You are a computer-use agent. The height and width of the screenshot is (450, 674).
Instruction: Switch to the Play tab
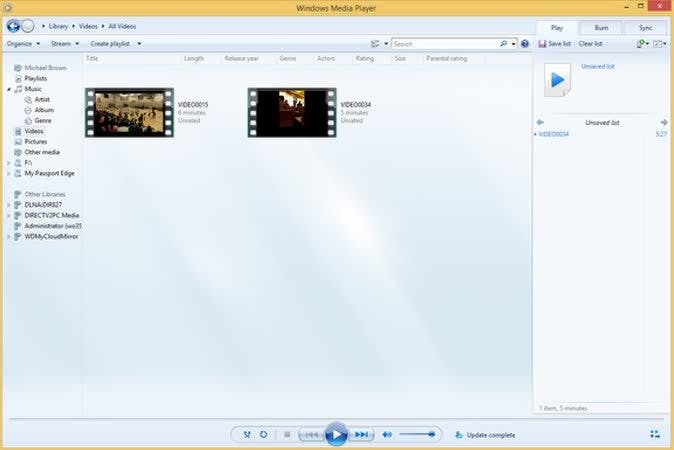point(557,28)
